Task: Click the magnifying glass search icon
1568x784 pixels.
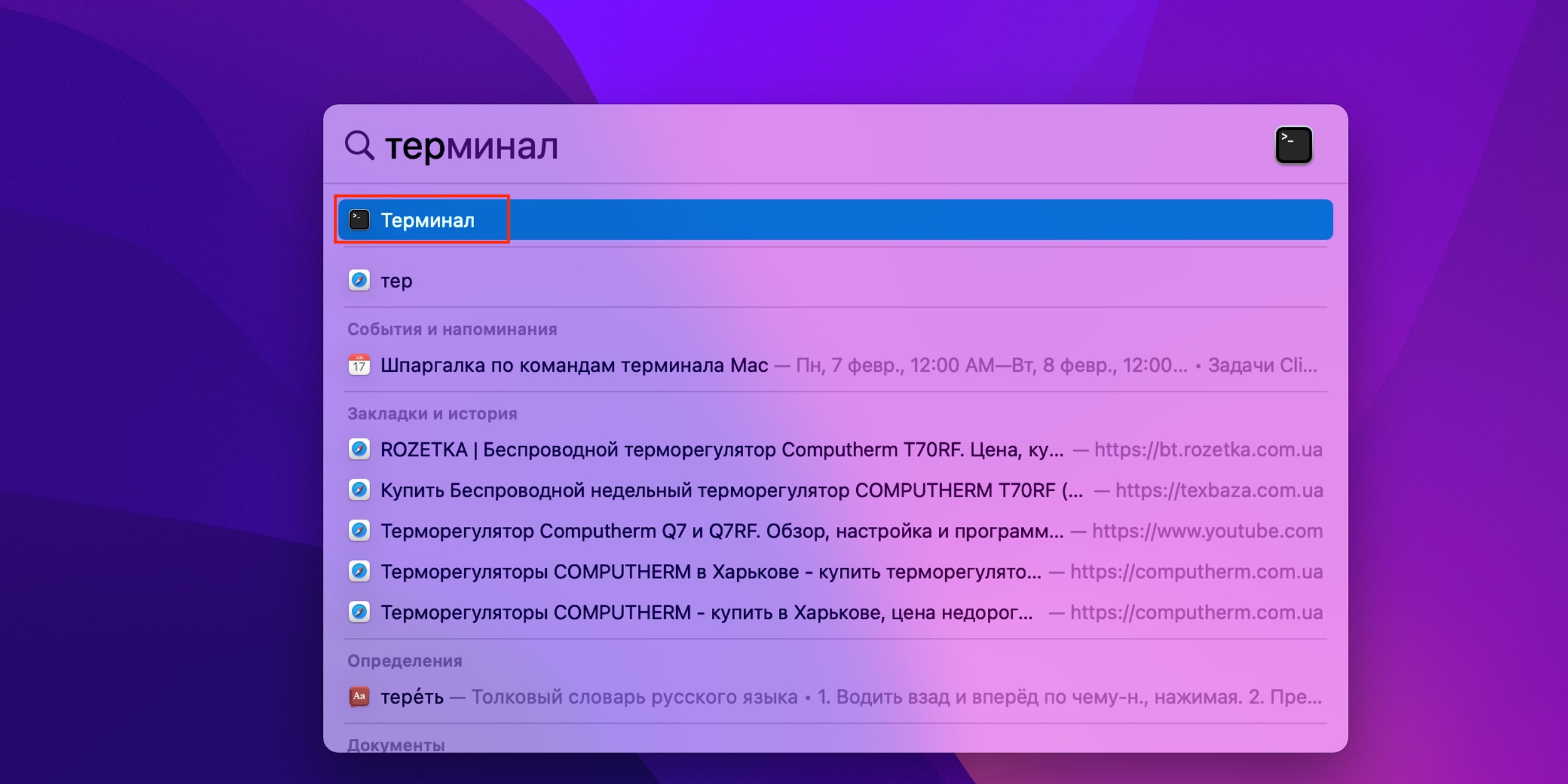Action: tap(358, 145)
